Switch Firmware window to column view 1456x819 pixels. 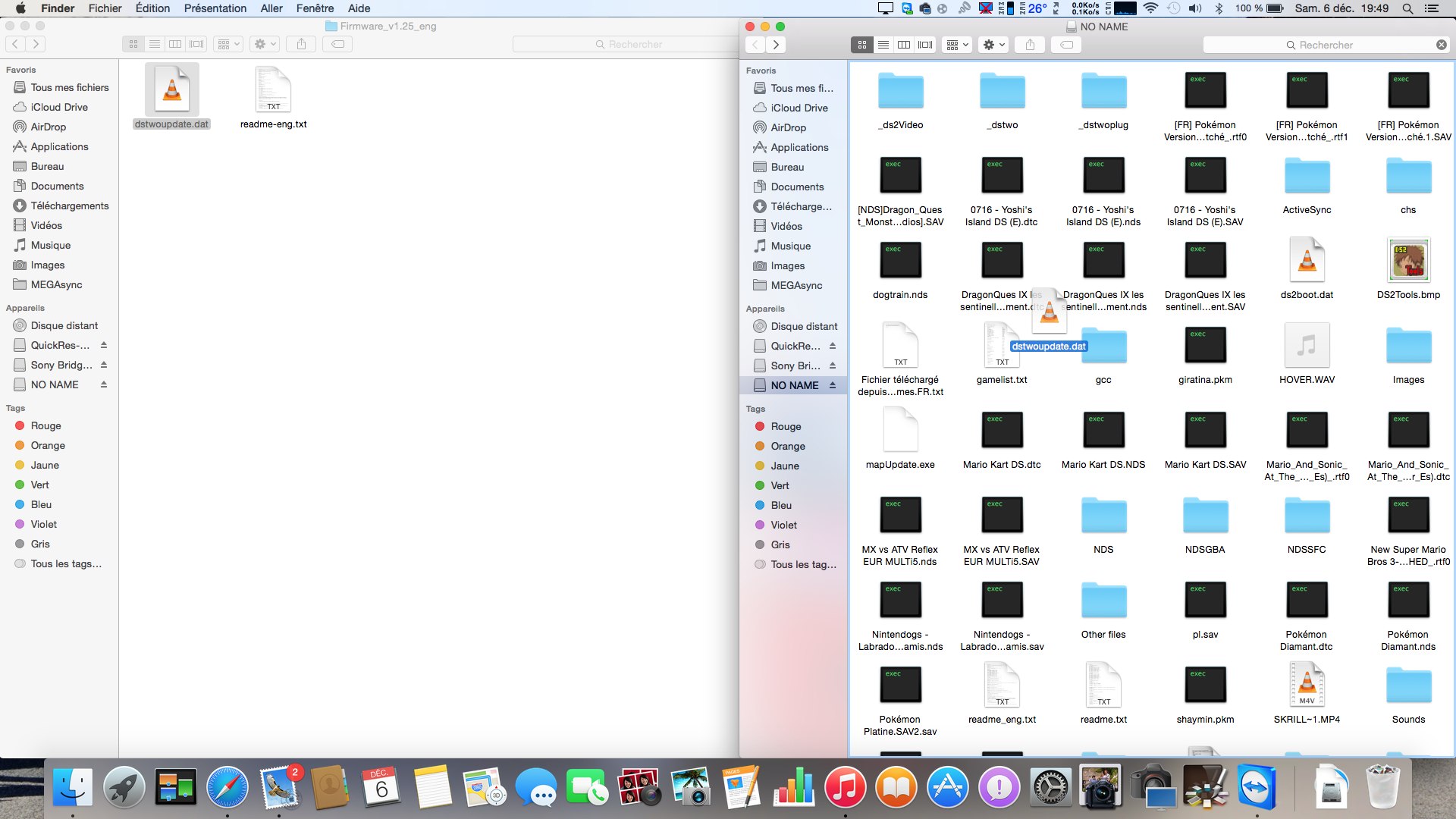click(x=175, y=44)
